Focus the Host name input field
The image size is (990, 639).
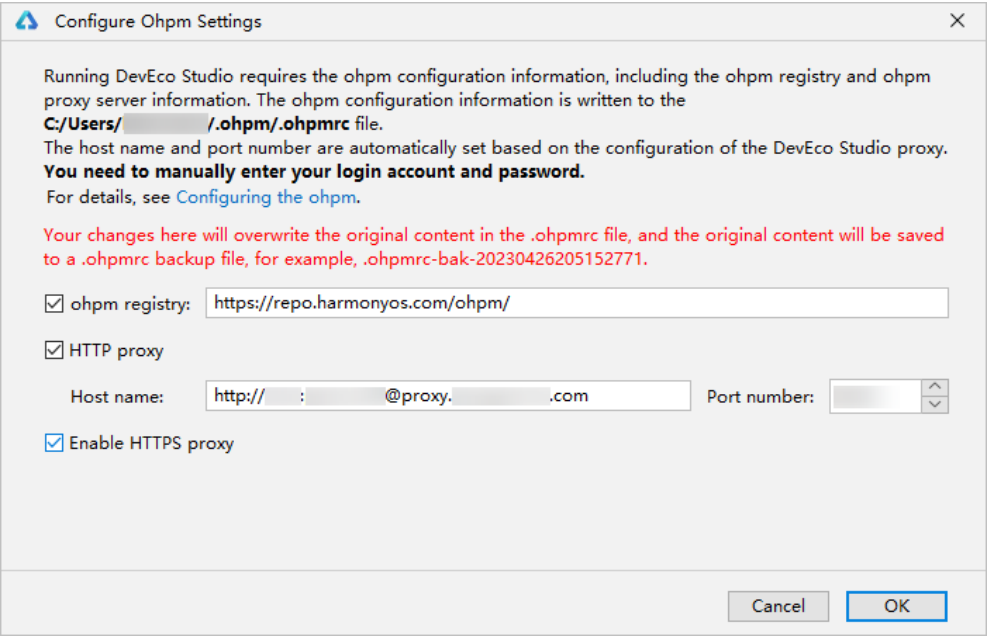448,396
